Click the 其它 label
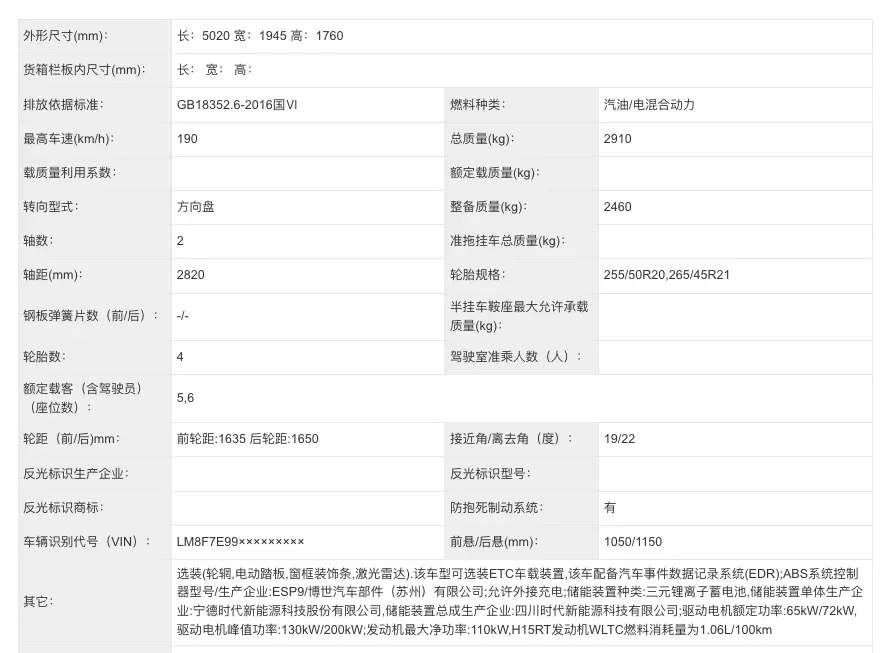Screen dimensions: 891x653 coord(38,601)
